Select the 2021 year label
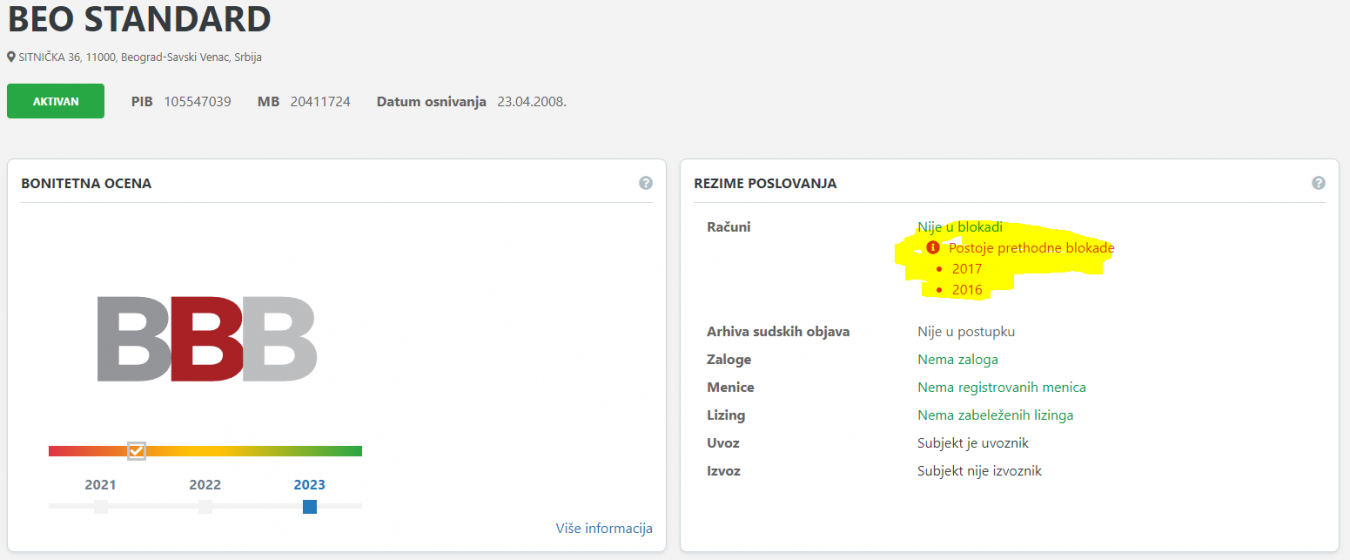This screenshot has width=1350, height=560. tap(101, 485)
